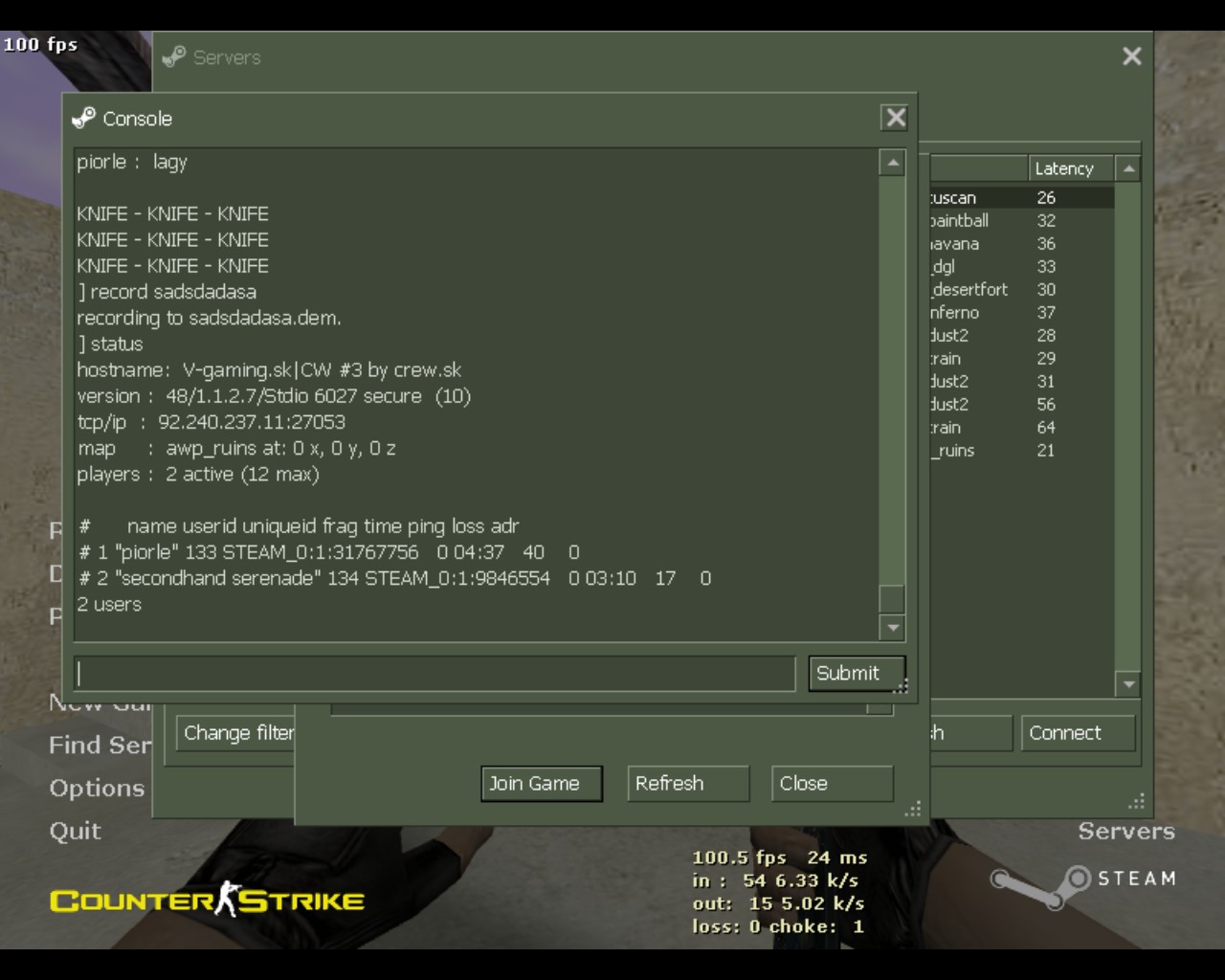Click the Steam icon in Servers title
Viewport: 1225px width, 980px height.
coord(174,56)
